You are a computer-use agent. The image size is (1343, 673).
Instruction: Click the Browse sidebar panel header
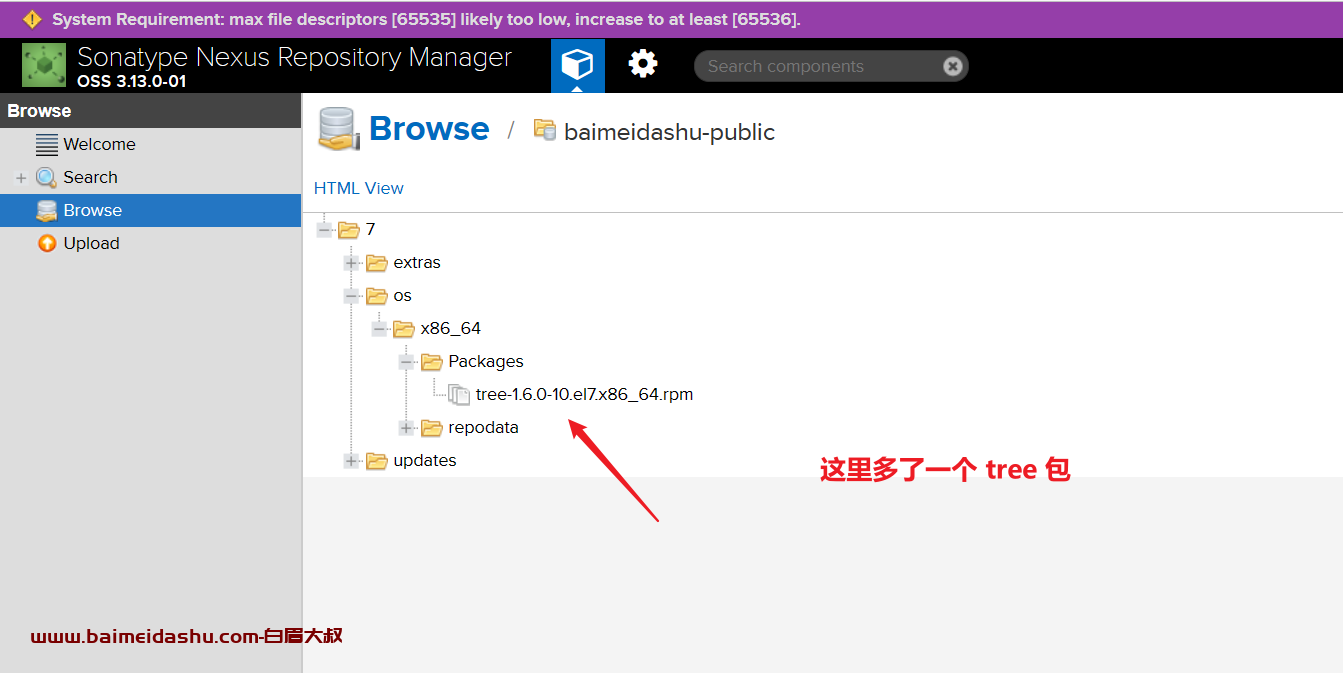click(x=150, y=111)
